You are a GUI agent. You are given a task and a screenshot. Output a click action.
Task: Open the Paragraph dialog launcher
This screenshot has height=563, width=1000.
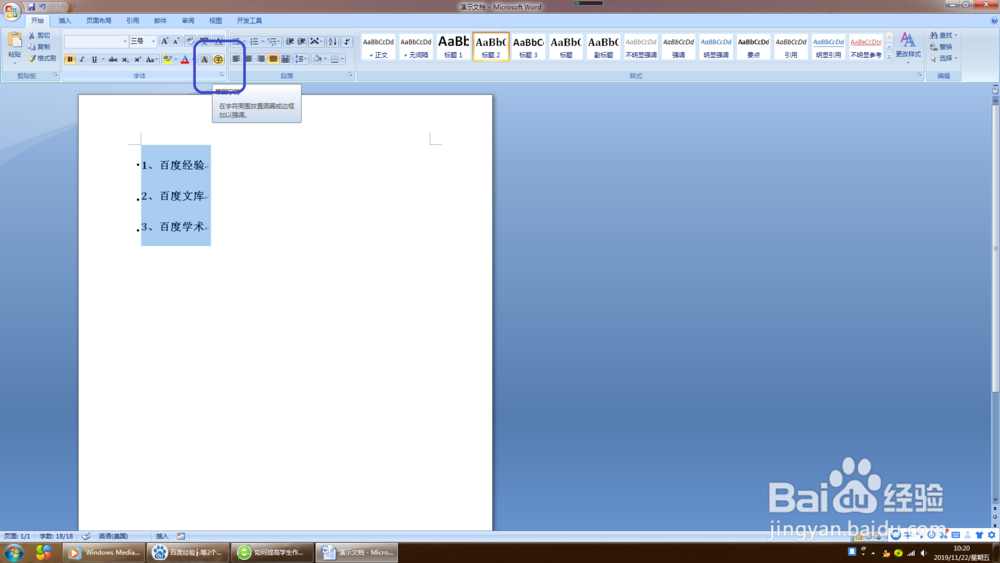click(350, 75)
